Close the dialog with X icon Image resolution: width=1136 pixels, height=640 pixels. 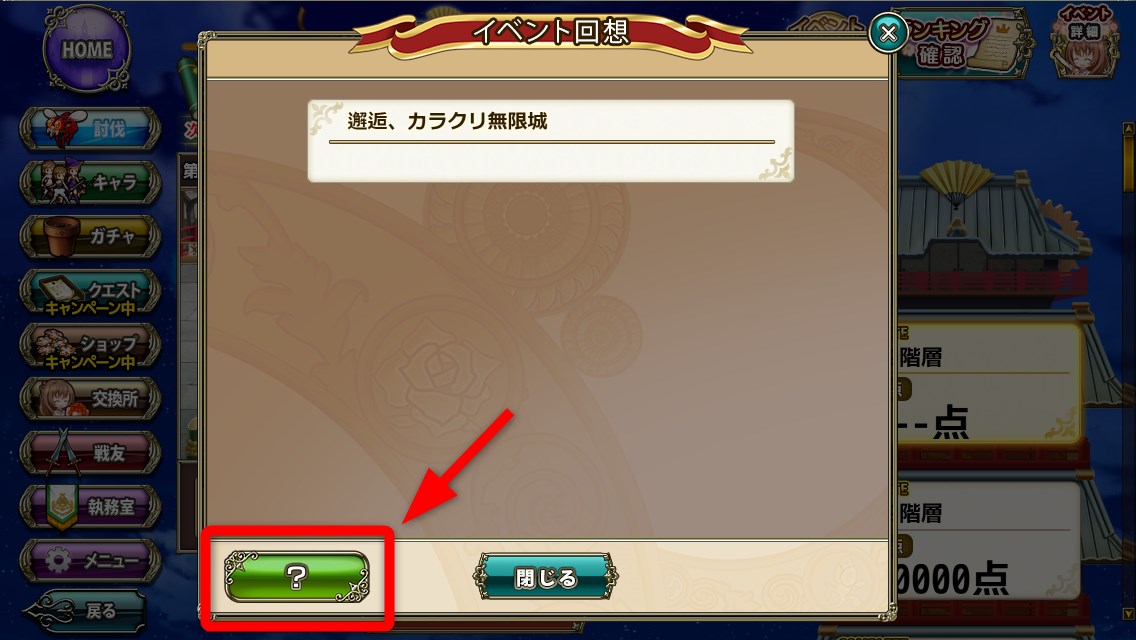click(888, 33)
